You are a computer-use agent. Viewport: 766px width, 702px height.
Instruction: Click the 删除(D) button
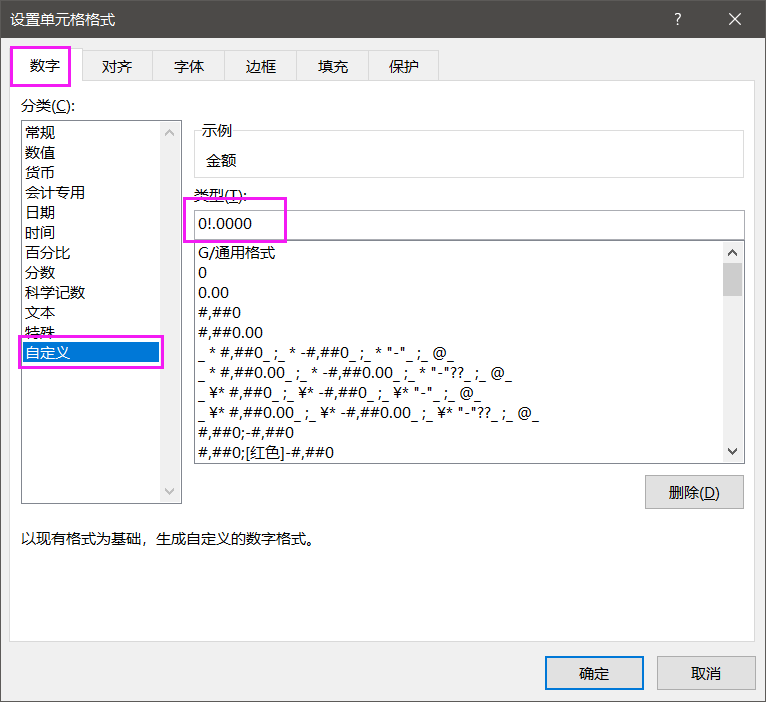coord(694,492)
